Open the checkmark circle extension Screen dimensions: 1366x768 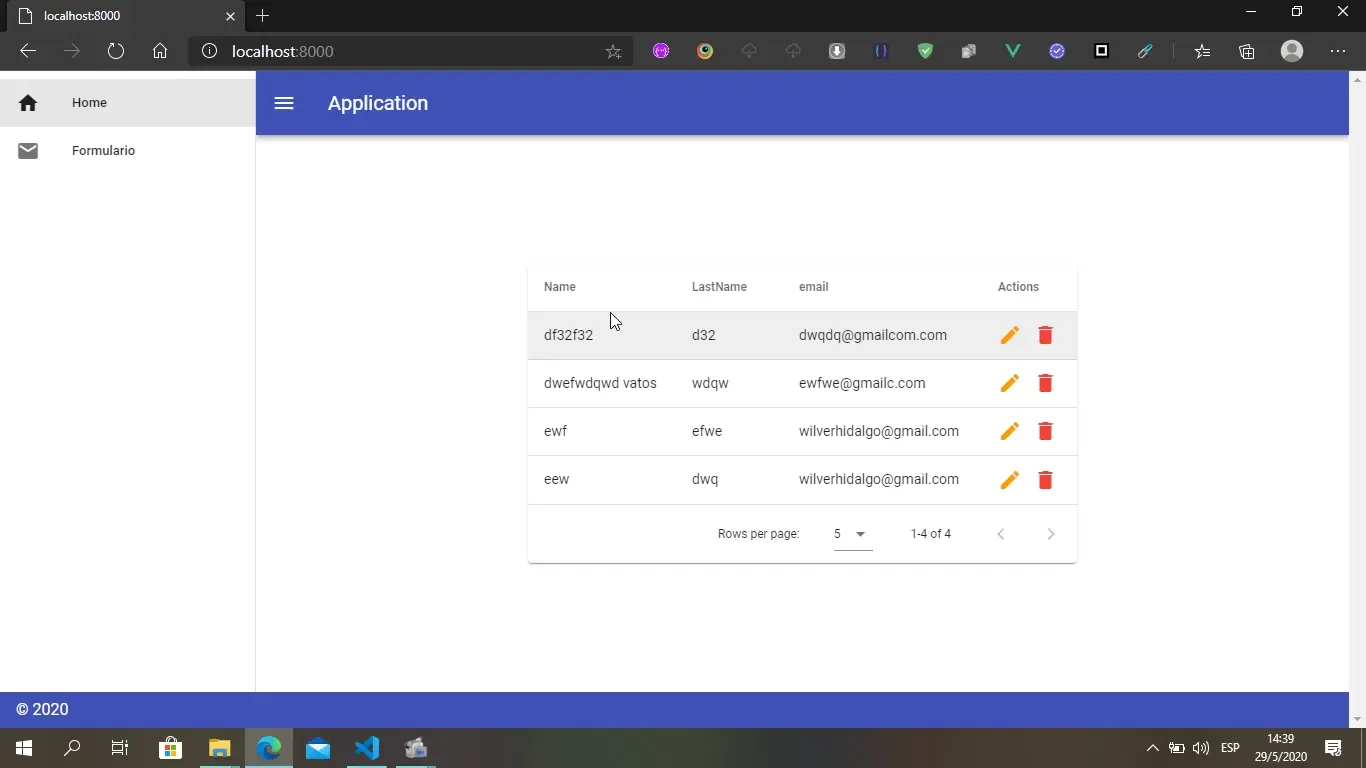click(x=1057, y=51)
